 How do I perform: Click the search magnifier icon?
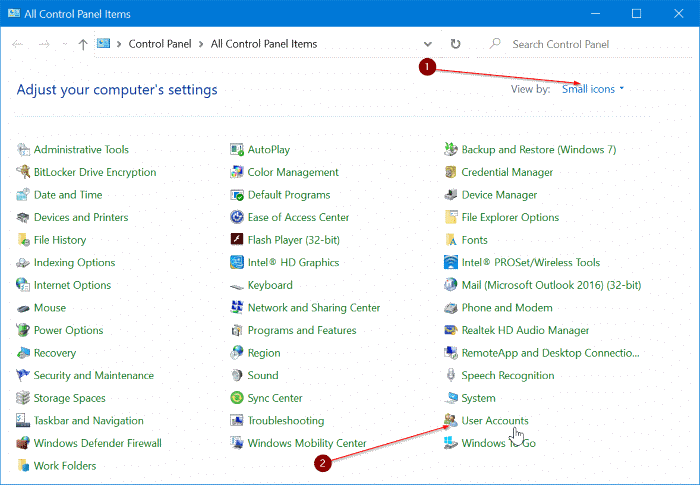pos(495,43)
